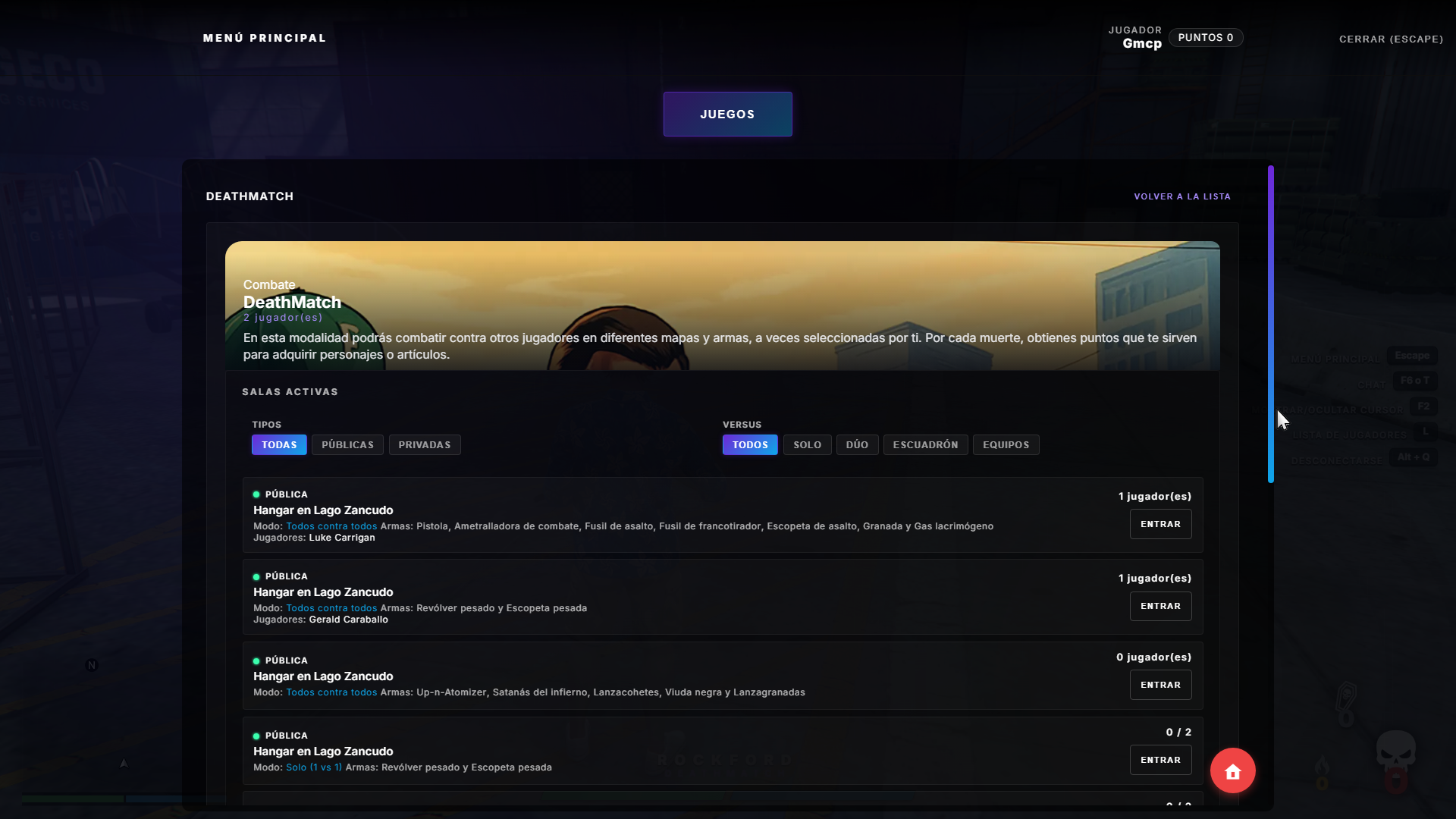Click the green status dot of first room

point(256,494)
